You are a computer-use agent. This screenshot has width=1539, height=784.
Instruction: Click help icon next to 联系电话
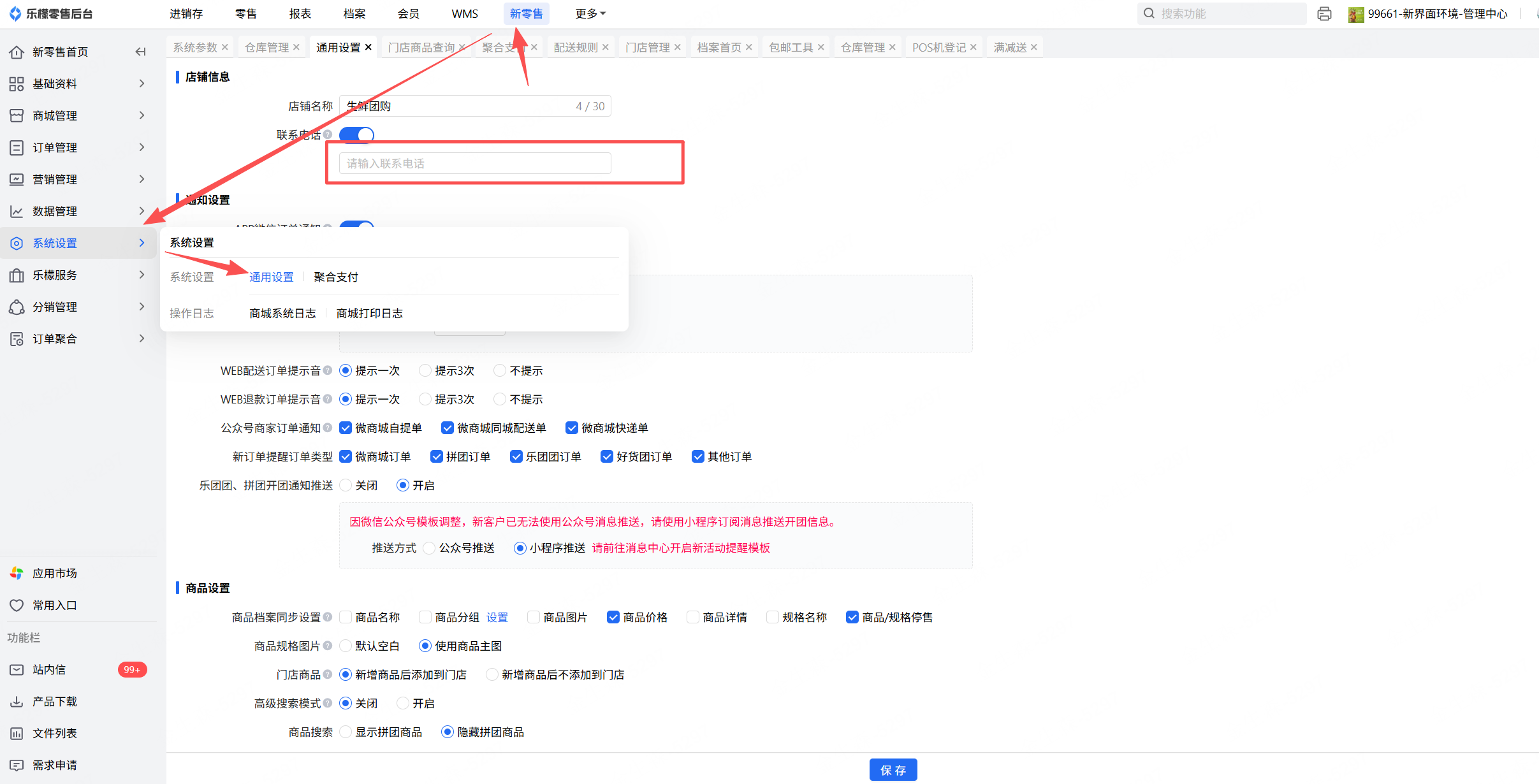click(328, 134)
